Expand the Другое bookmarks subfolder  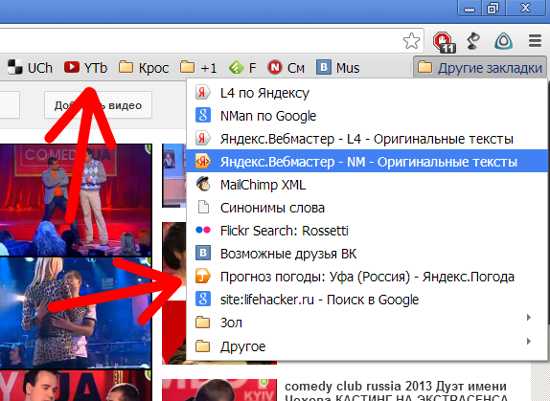(367, 346)
